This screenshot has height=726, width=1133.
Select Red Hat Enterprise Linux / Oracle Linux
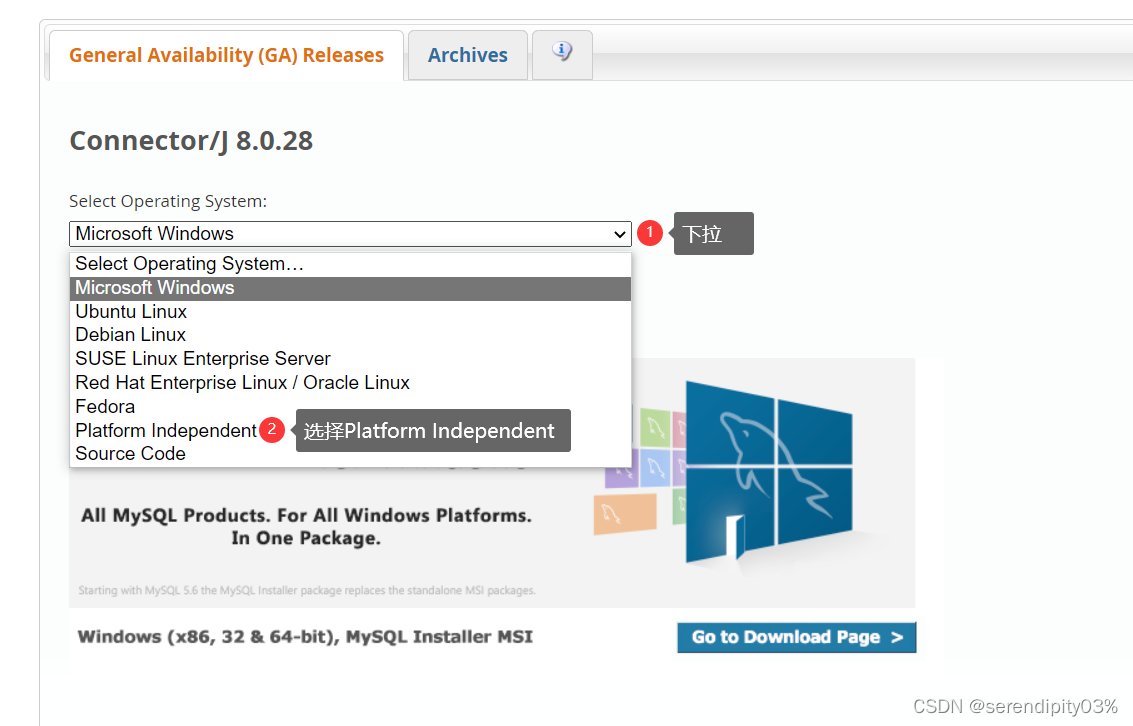tap(350, 382)
